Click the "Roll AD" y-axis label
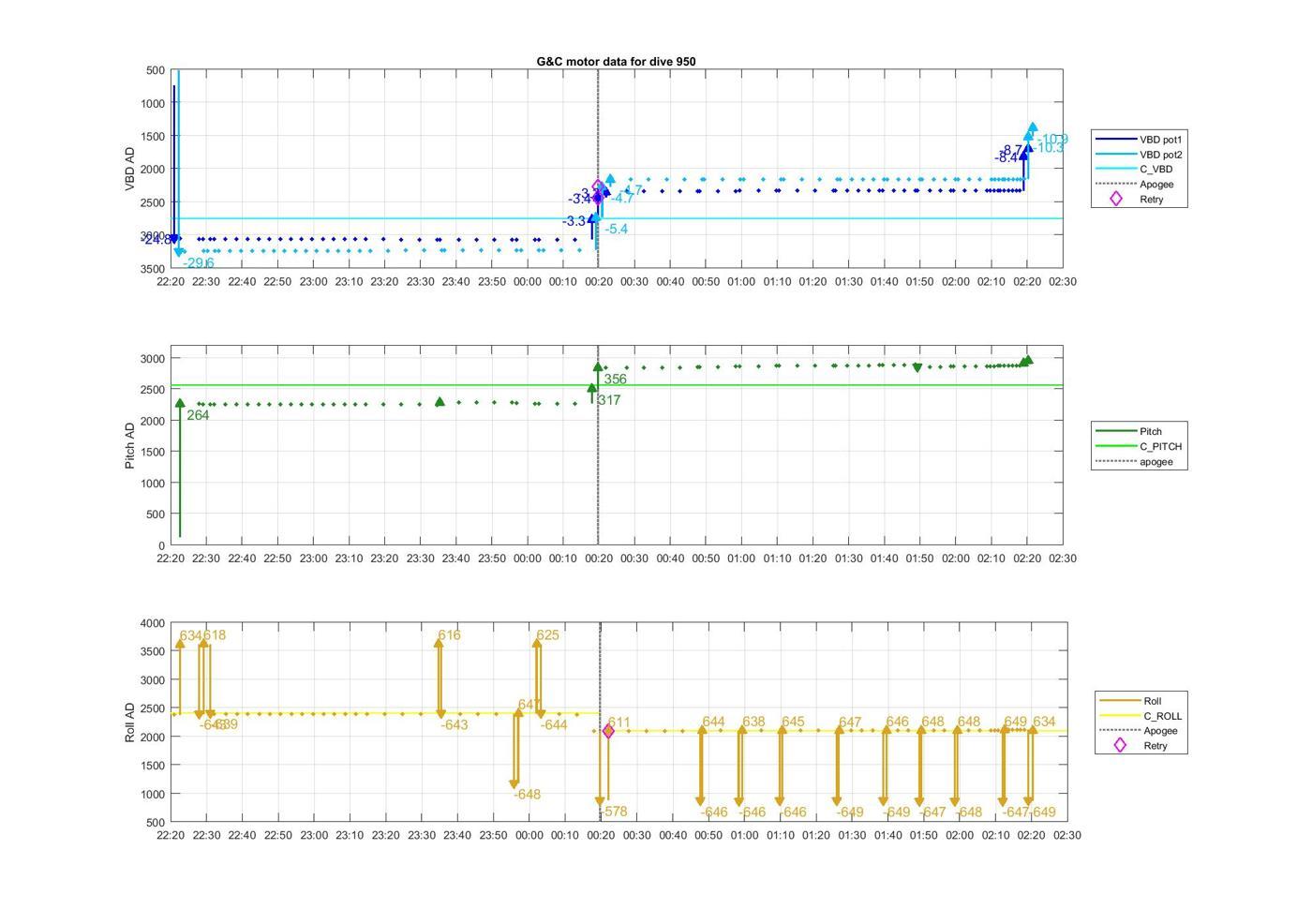This screenshot has width=1312, height=924. (130, 723)
